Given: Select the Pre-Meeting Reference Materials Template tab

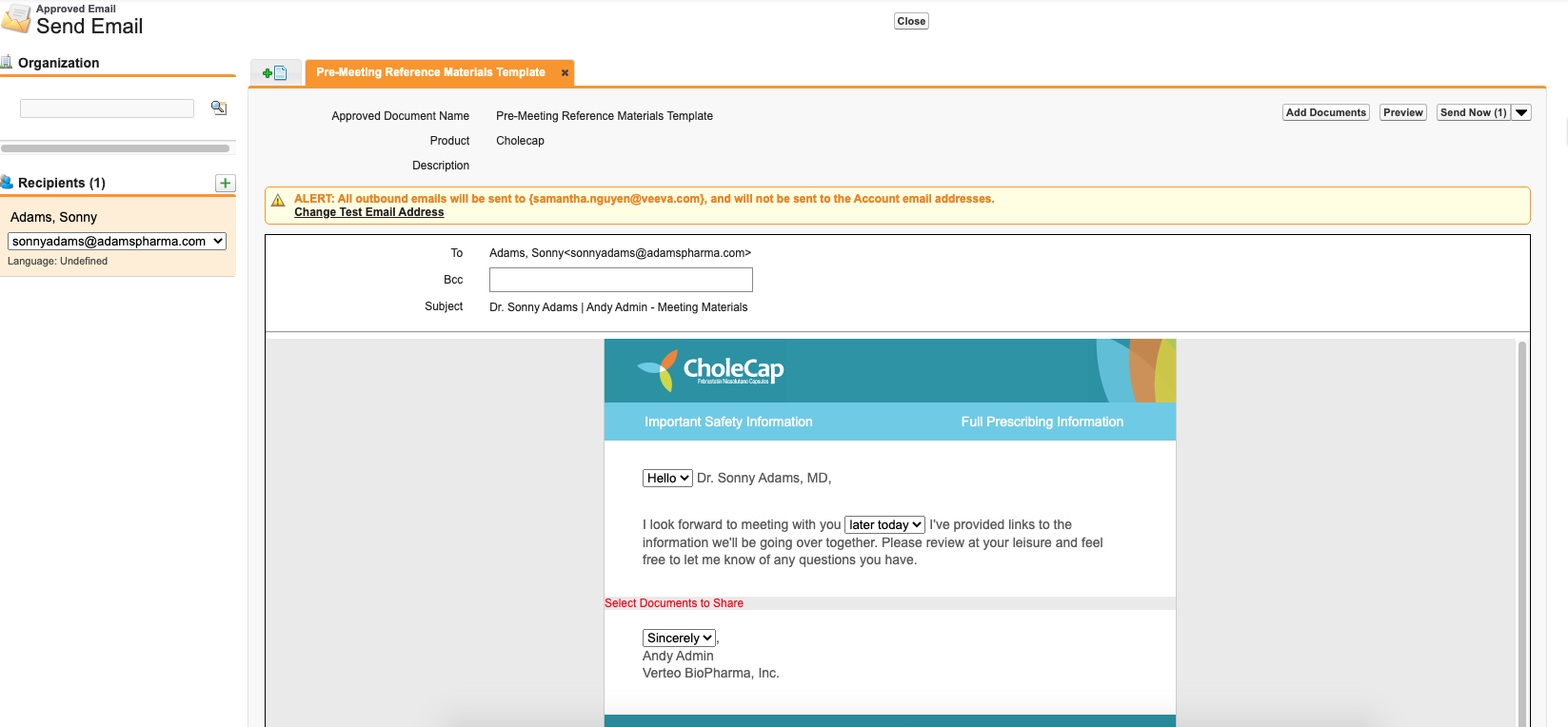Looking at the screenshot, I should (x=430, y=72).
